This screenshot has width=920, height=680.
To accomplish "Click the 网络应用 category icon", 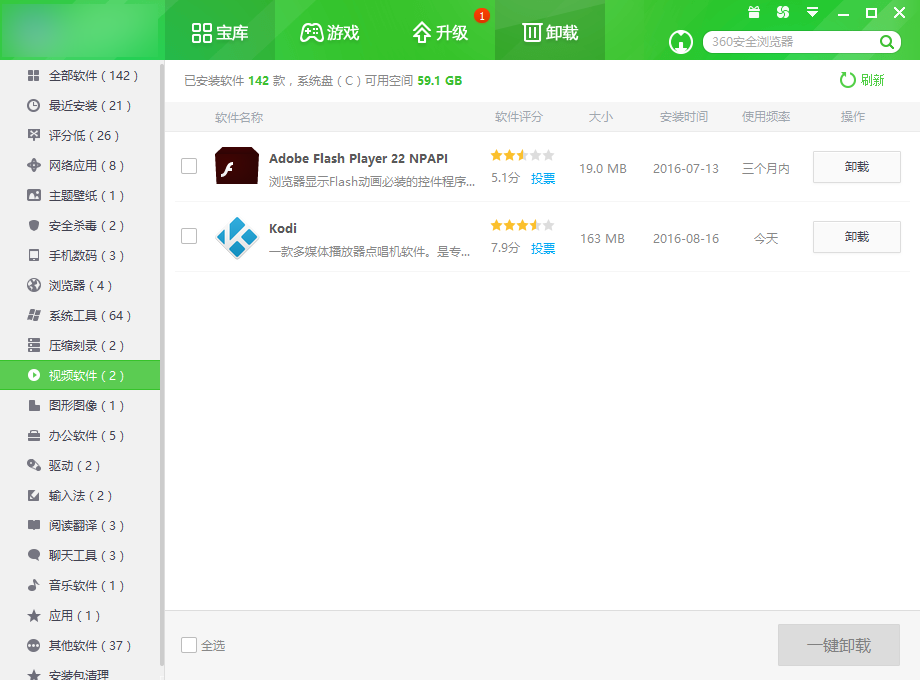I will tap(34, 165).
